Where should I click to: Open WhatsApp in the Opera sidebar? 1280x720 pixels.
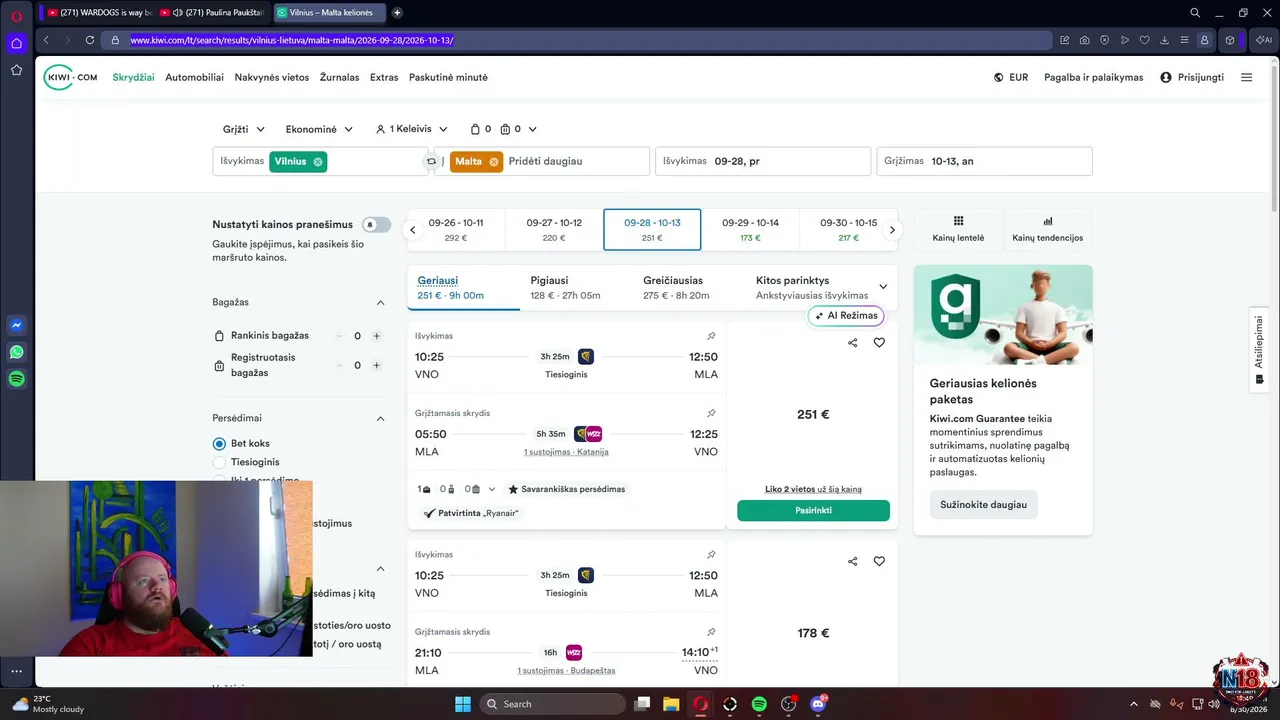16,352
